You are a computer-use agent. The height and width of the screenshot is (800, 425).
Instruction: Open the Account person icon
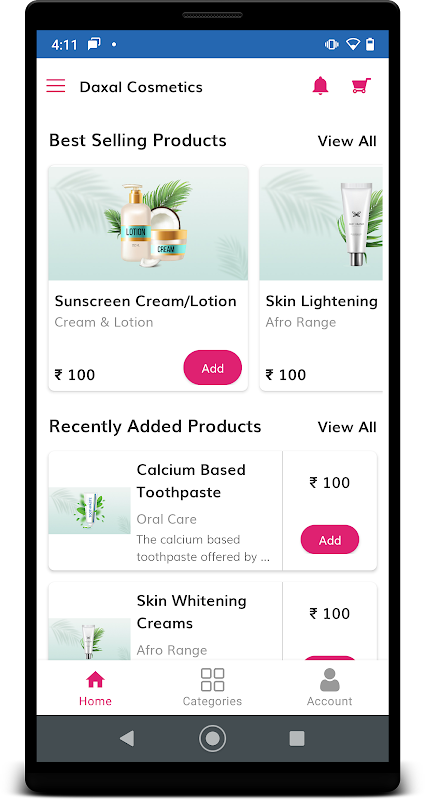[330, 680]
